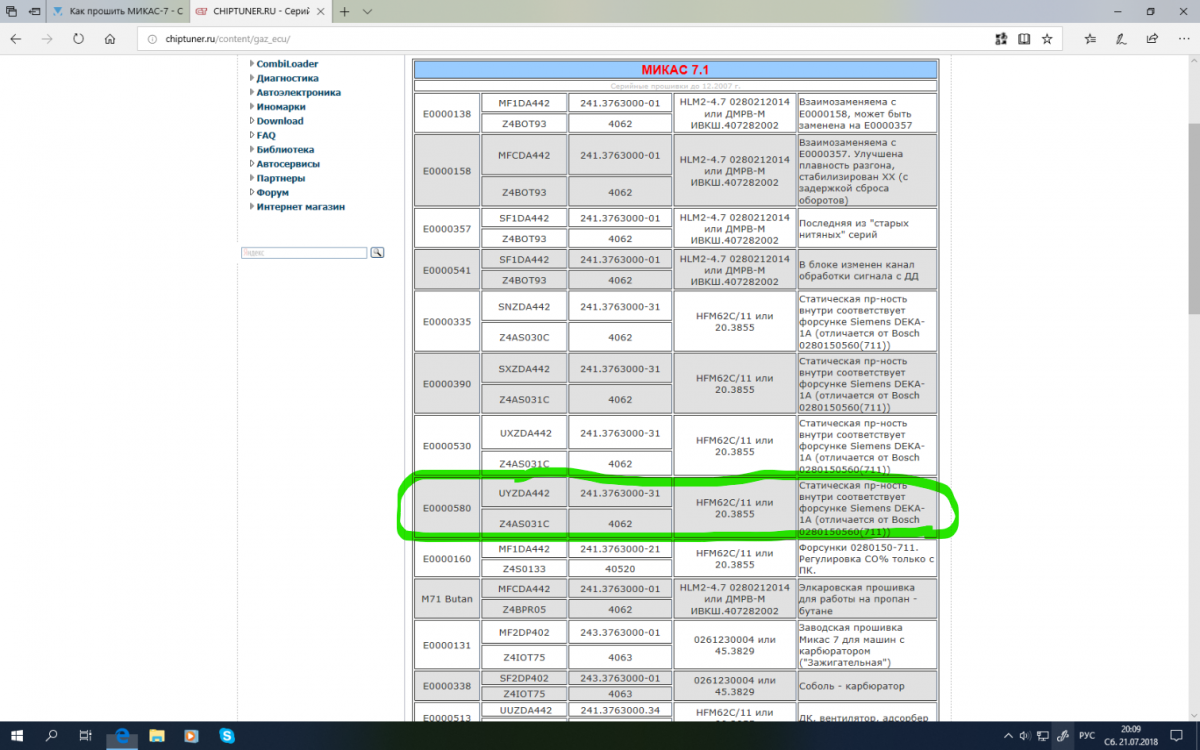This screenshot has width=1200, height=750.
Task: Select firmware ID E0000541
Action: click(x=446, y=270)
